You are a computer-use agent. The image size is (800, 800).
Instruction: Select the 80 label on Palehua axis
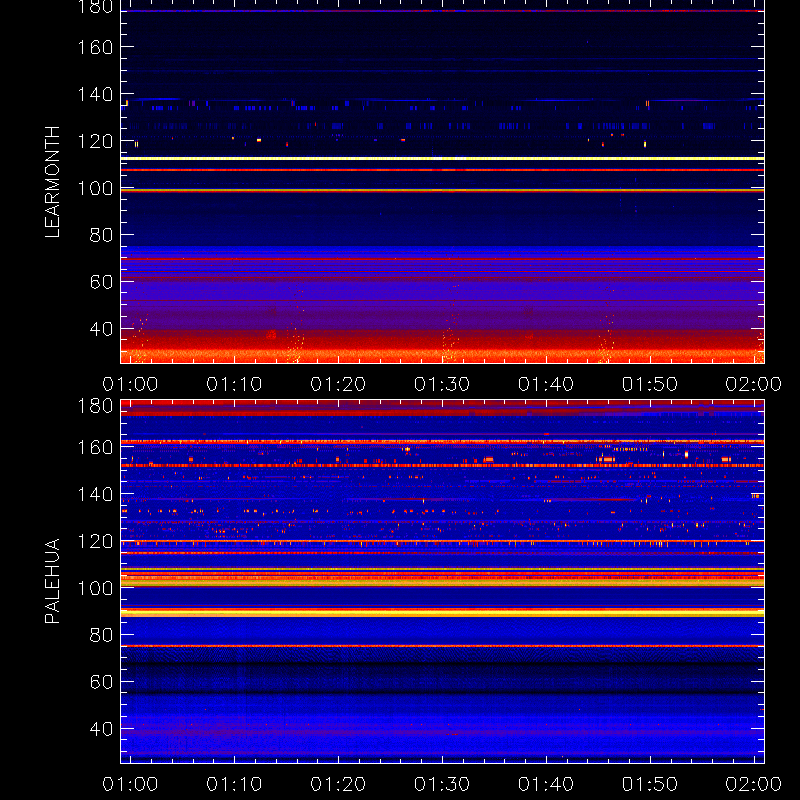pyautogui.click(x=101, y=635)
